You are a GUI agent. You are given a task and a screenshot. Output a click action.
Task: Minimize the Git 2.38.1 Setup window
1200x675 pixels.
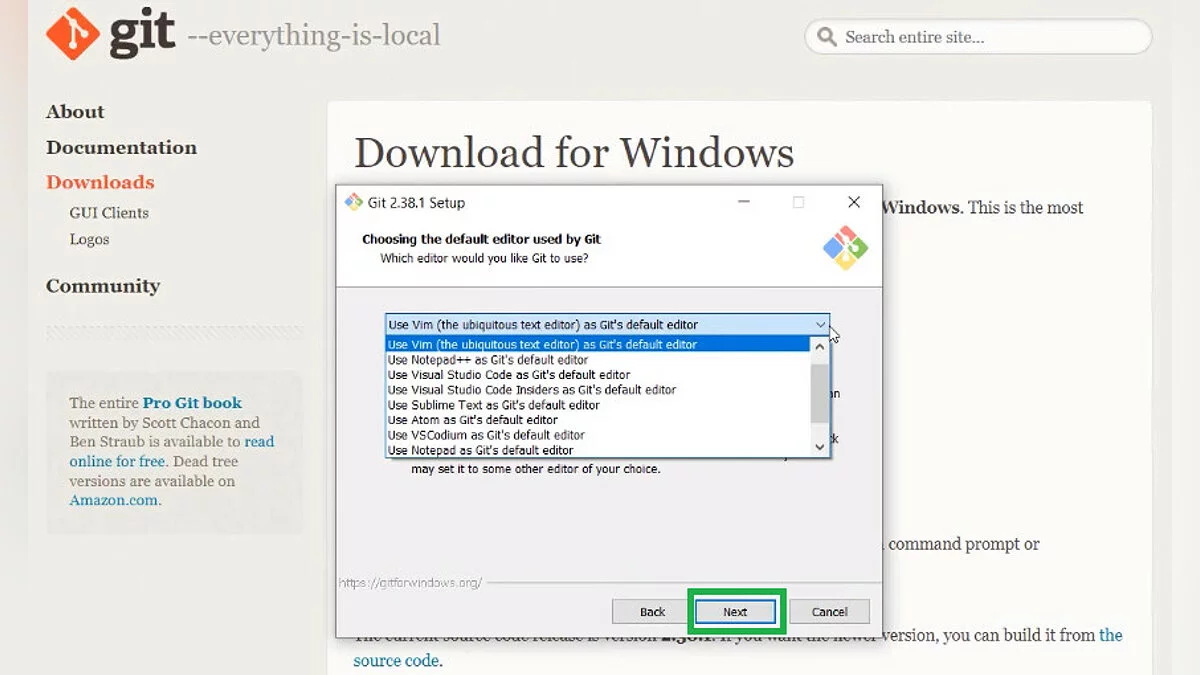coord(744,202)
